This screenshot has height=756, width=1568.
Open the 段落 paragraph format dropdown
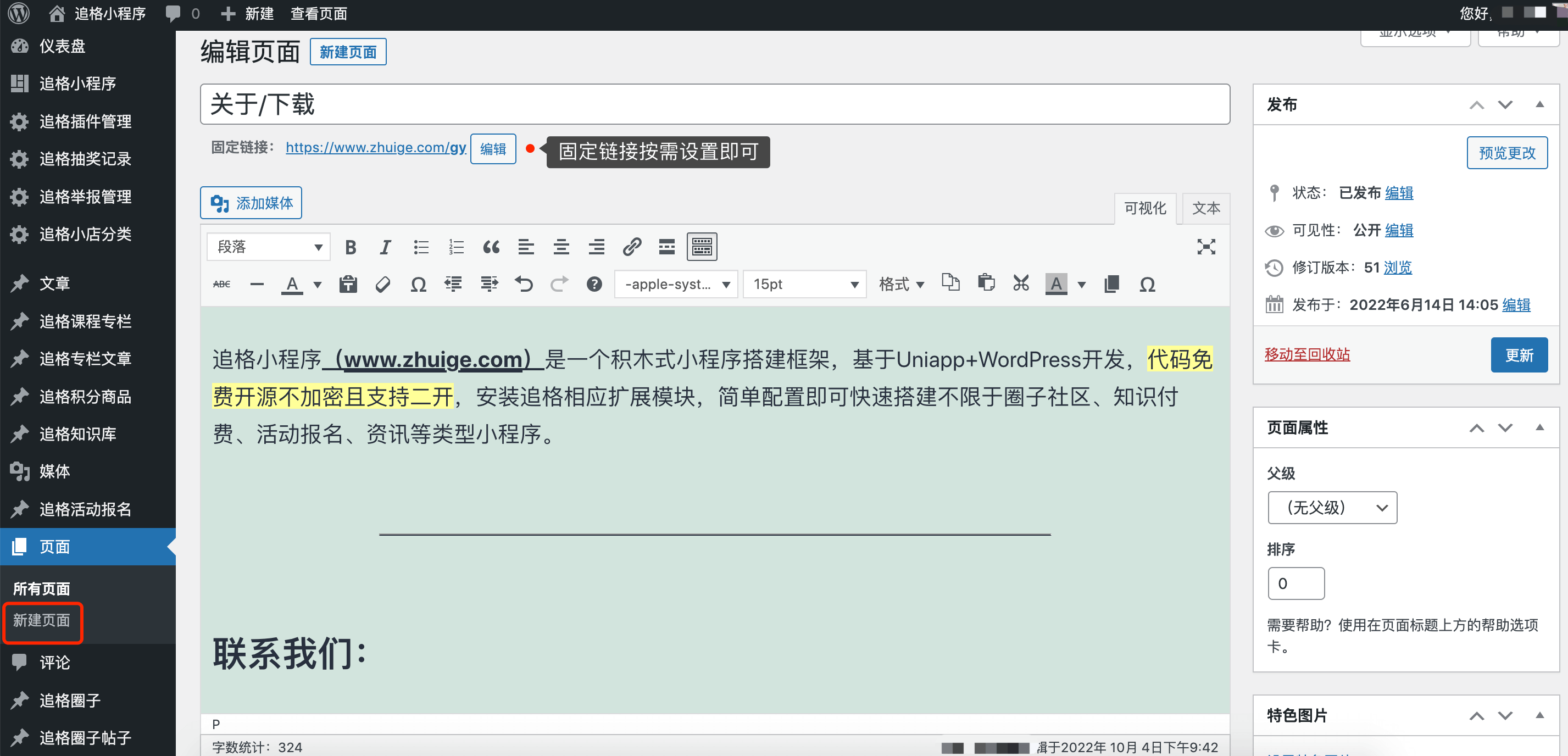click(269, 247)
